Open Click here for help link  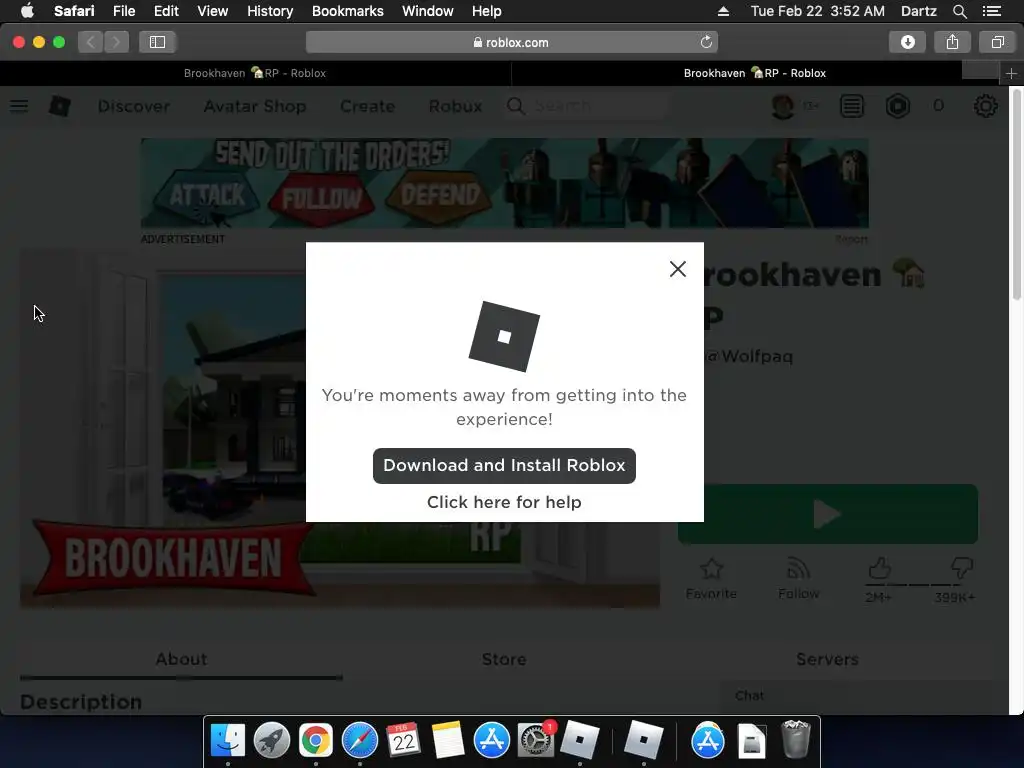504,502
